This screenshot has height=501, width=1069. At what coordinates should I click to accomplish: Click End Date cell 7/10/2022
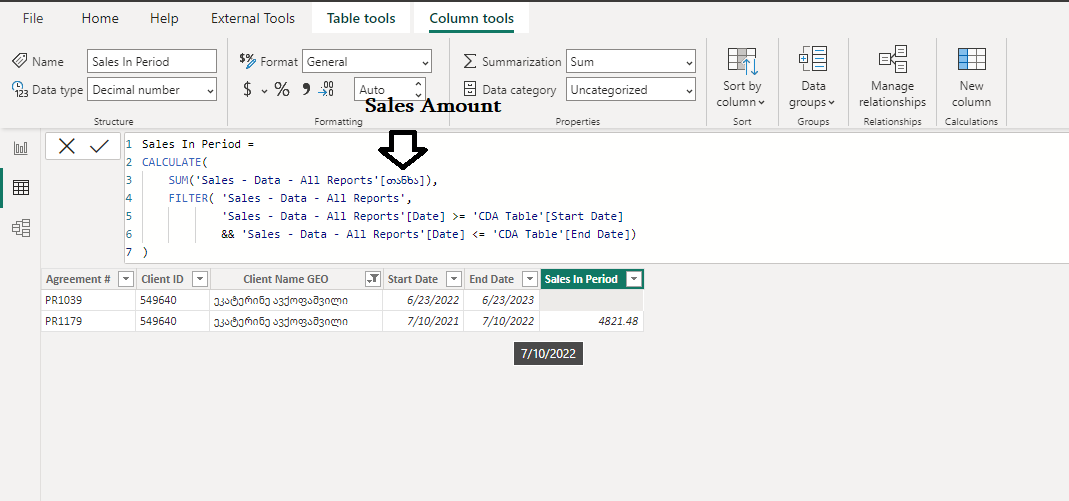[x=501, y=321]
